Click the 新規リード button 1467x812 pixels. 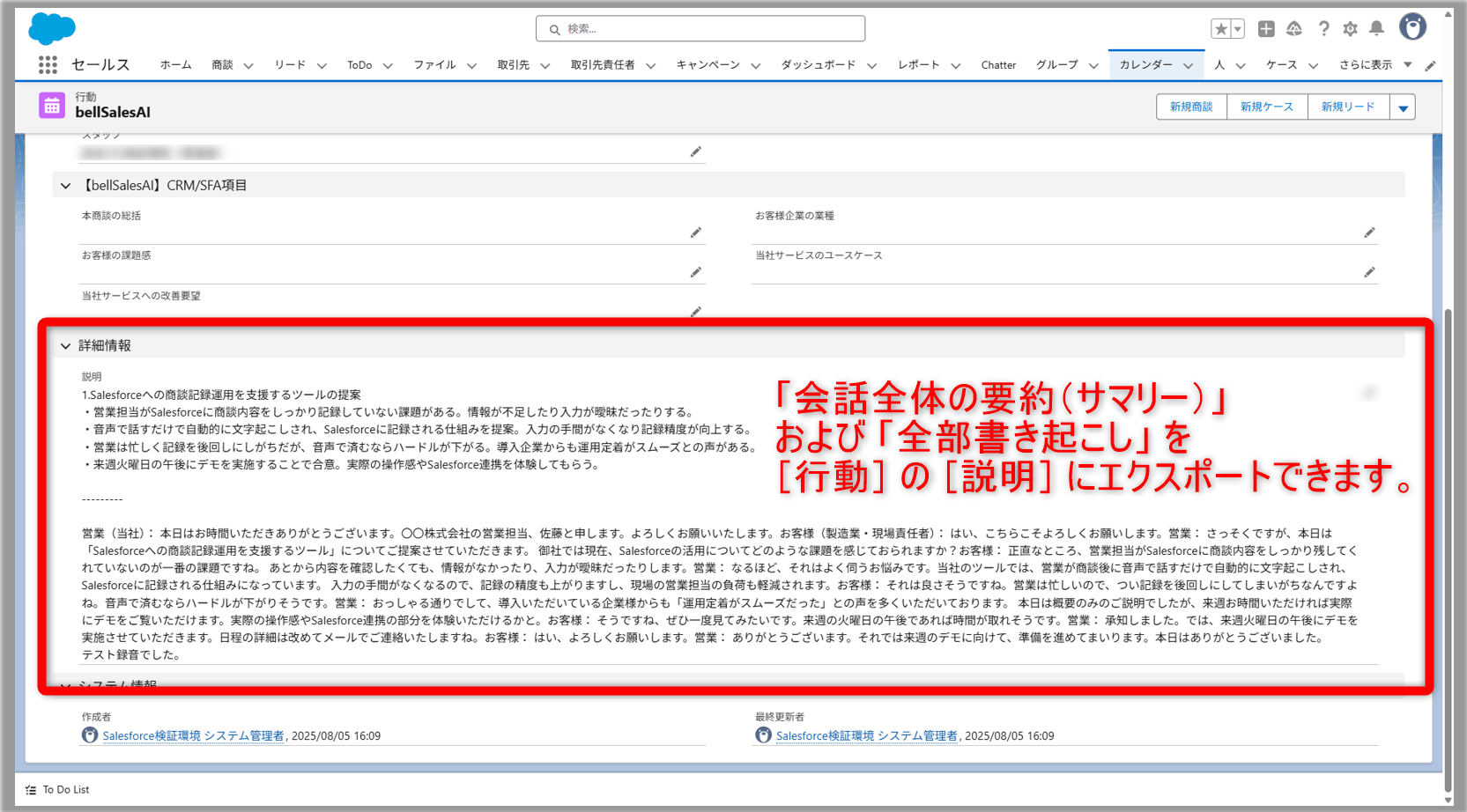(1348, 107)
